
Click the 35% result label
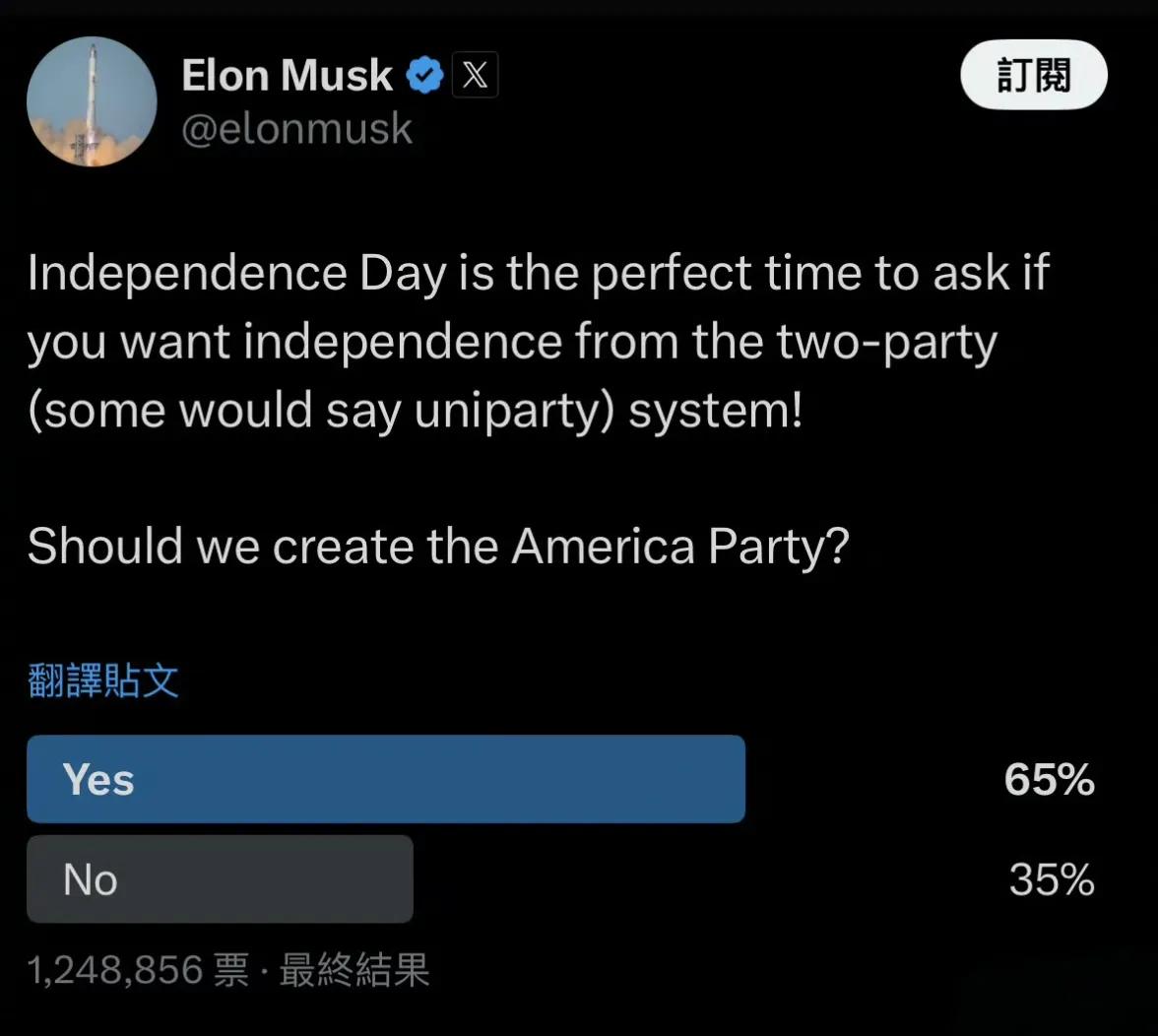tap(1052, 879)
